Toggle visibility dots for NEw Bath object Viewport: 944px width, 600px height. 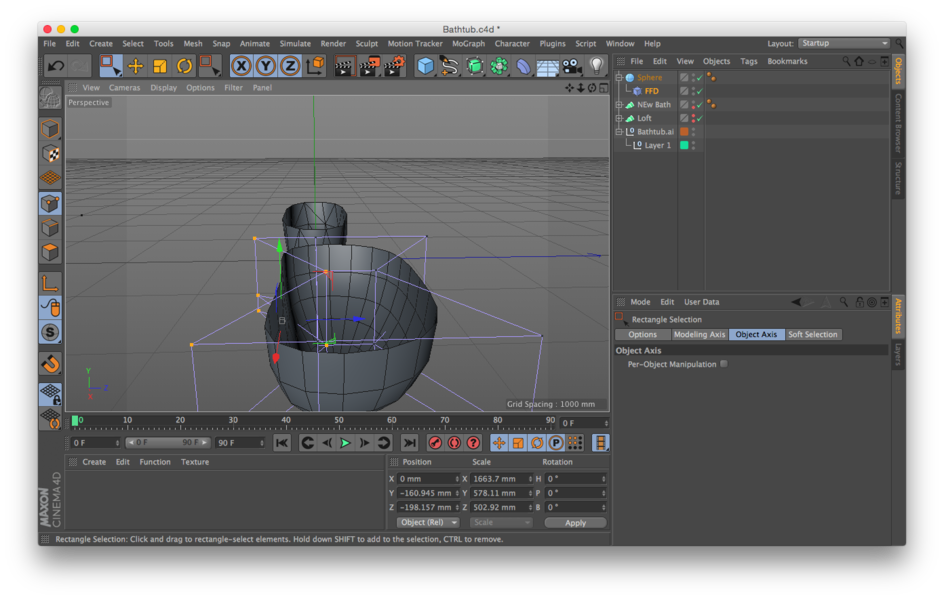(x=694, y=105)
